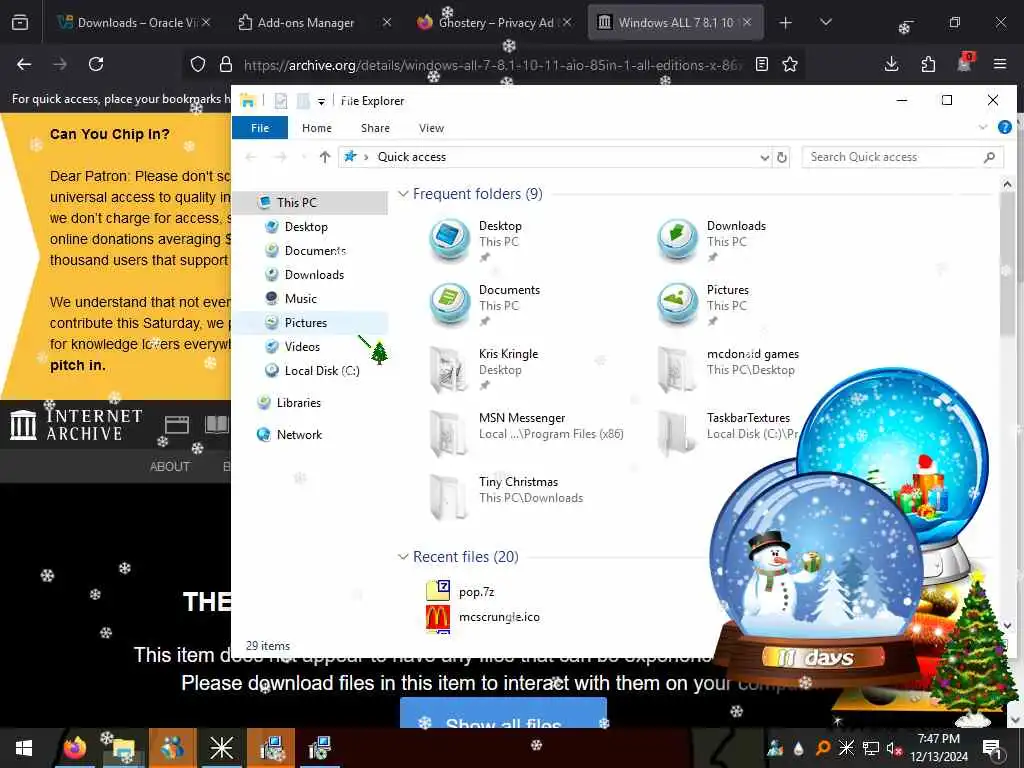Click the File Explorer forward arrow
The height and width of the screenshot is (768, 1024).
[x=281, y=157]
